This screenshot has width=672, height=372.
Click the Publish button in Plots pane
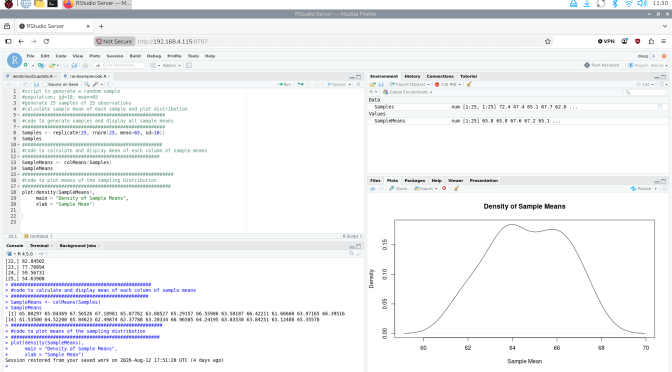(642, 189)
